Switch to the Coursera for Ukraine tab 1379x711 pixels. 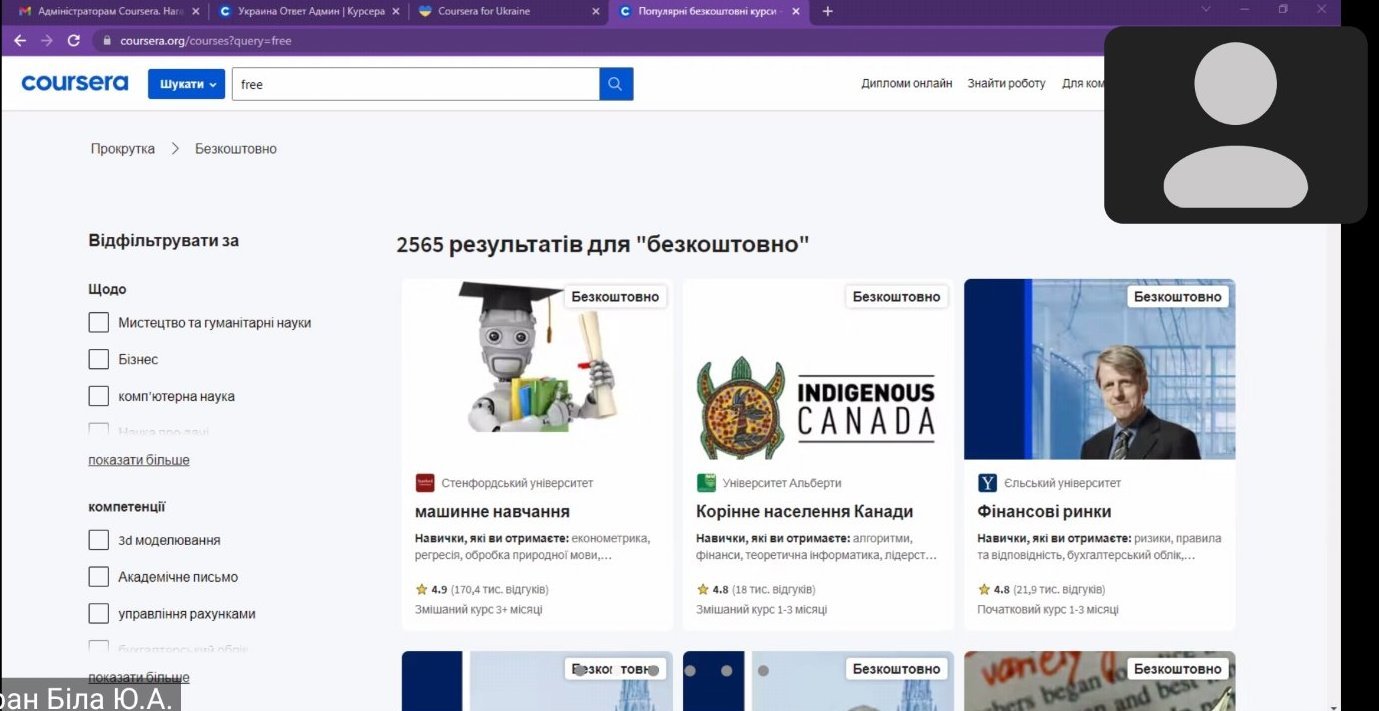(x=509, y=12)
